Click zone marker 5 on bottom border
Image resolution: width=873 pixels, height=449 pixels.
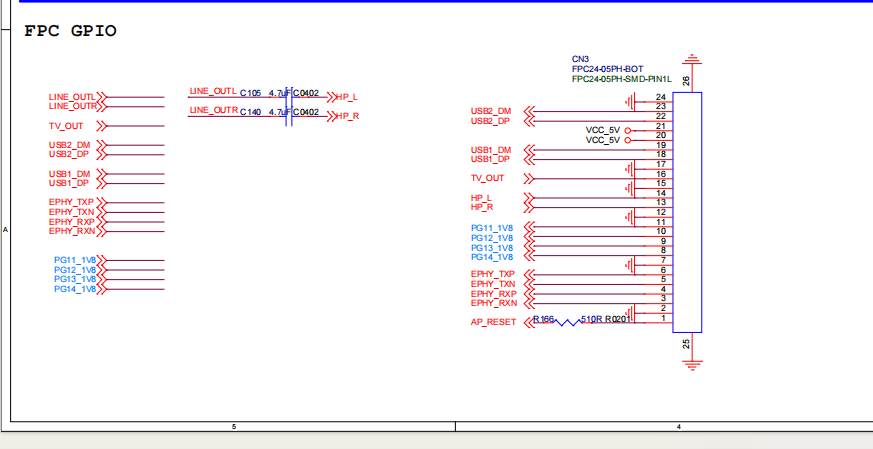point(233,427)
